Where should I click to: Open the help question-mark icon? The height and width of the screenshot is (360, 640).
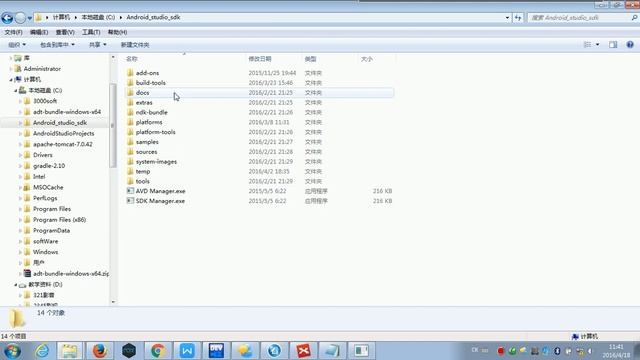tap(630, 44)
